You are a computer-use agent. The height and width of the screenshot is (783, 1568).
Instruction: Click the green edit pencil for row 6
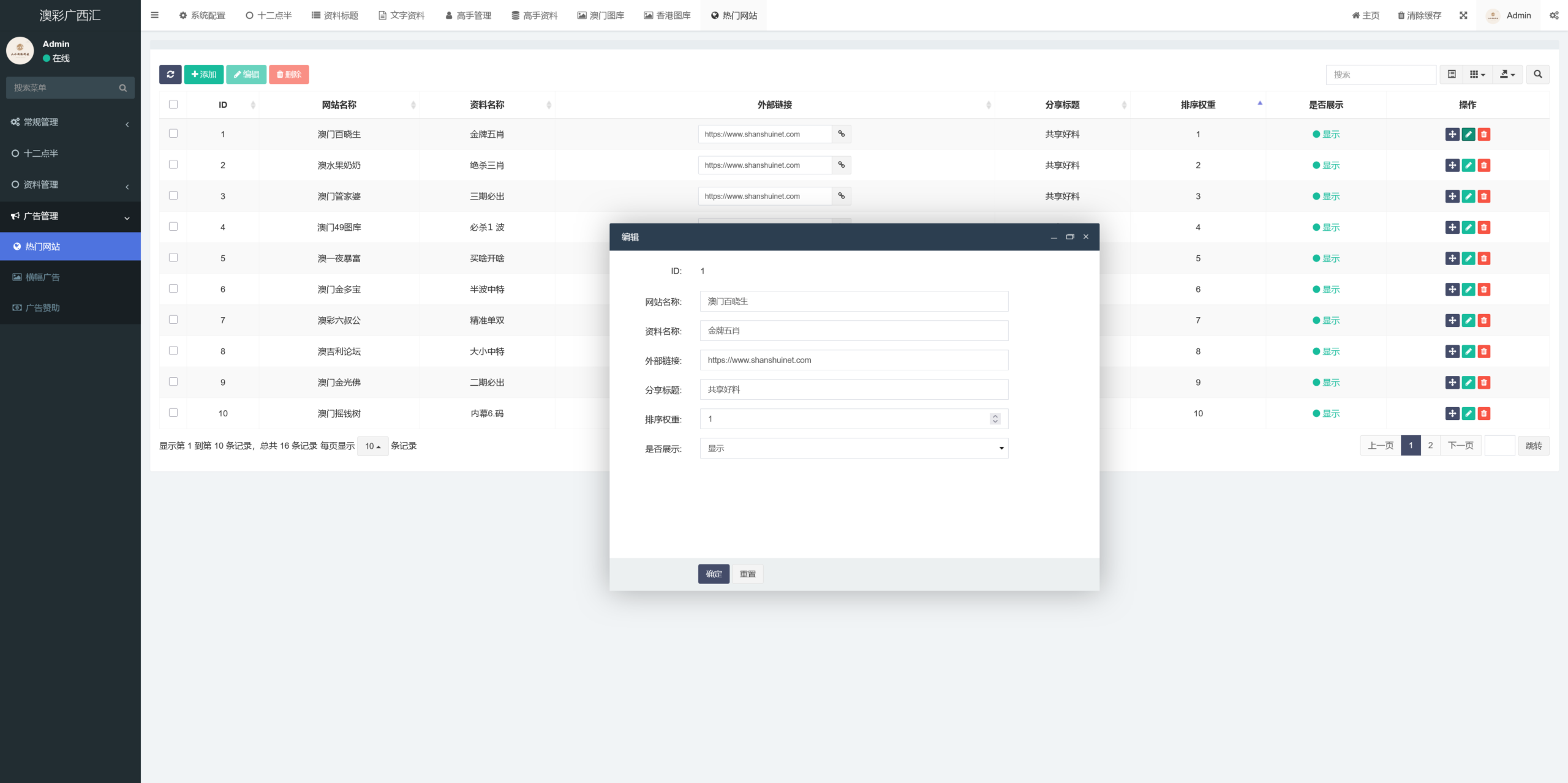(x=1468, y=289)
